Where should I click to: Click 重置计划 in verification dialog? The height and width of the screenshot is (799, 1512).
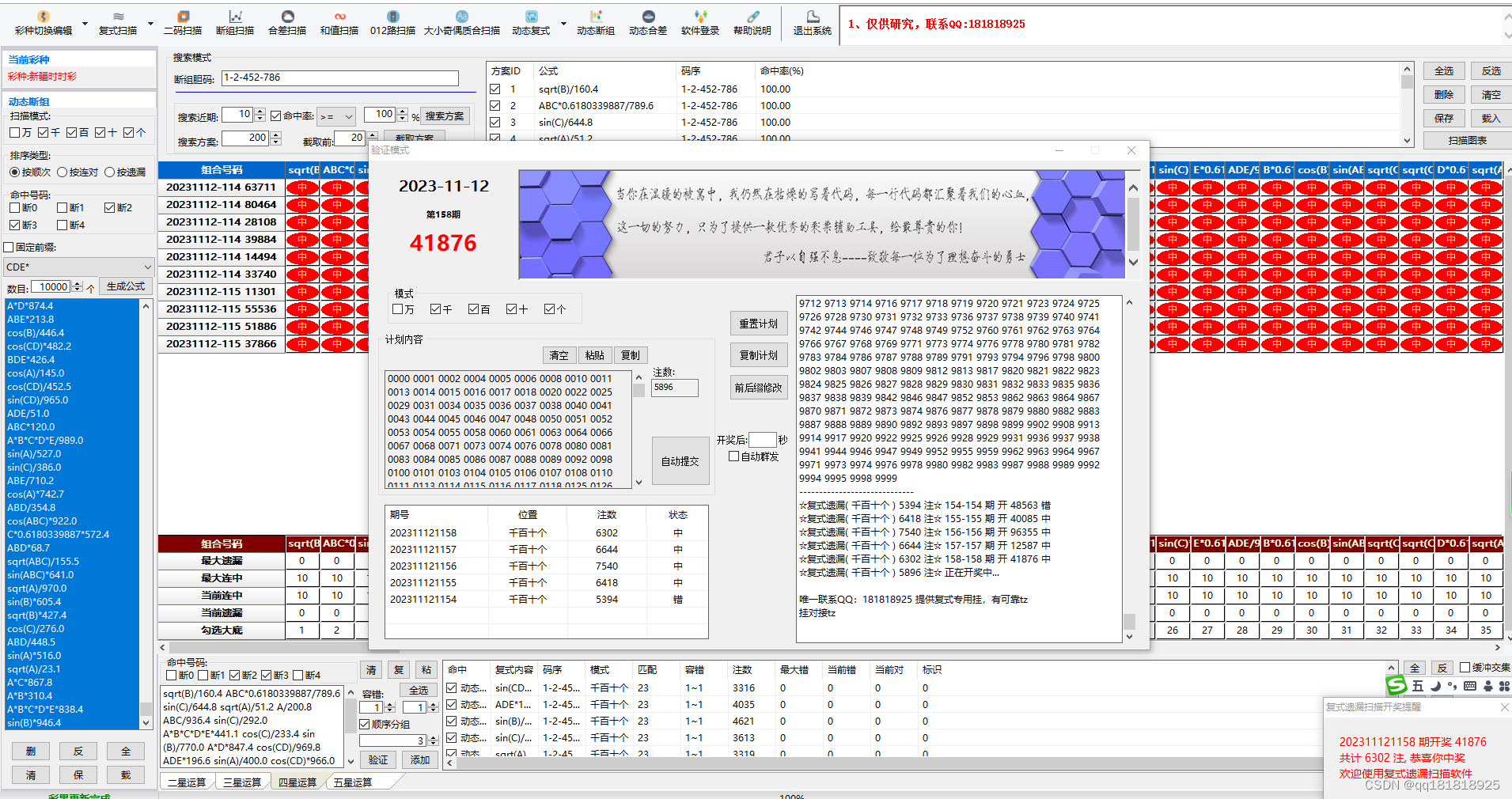click(x=759, y=324)
